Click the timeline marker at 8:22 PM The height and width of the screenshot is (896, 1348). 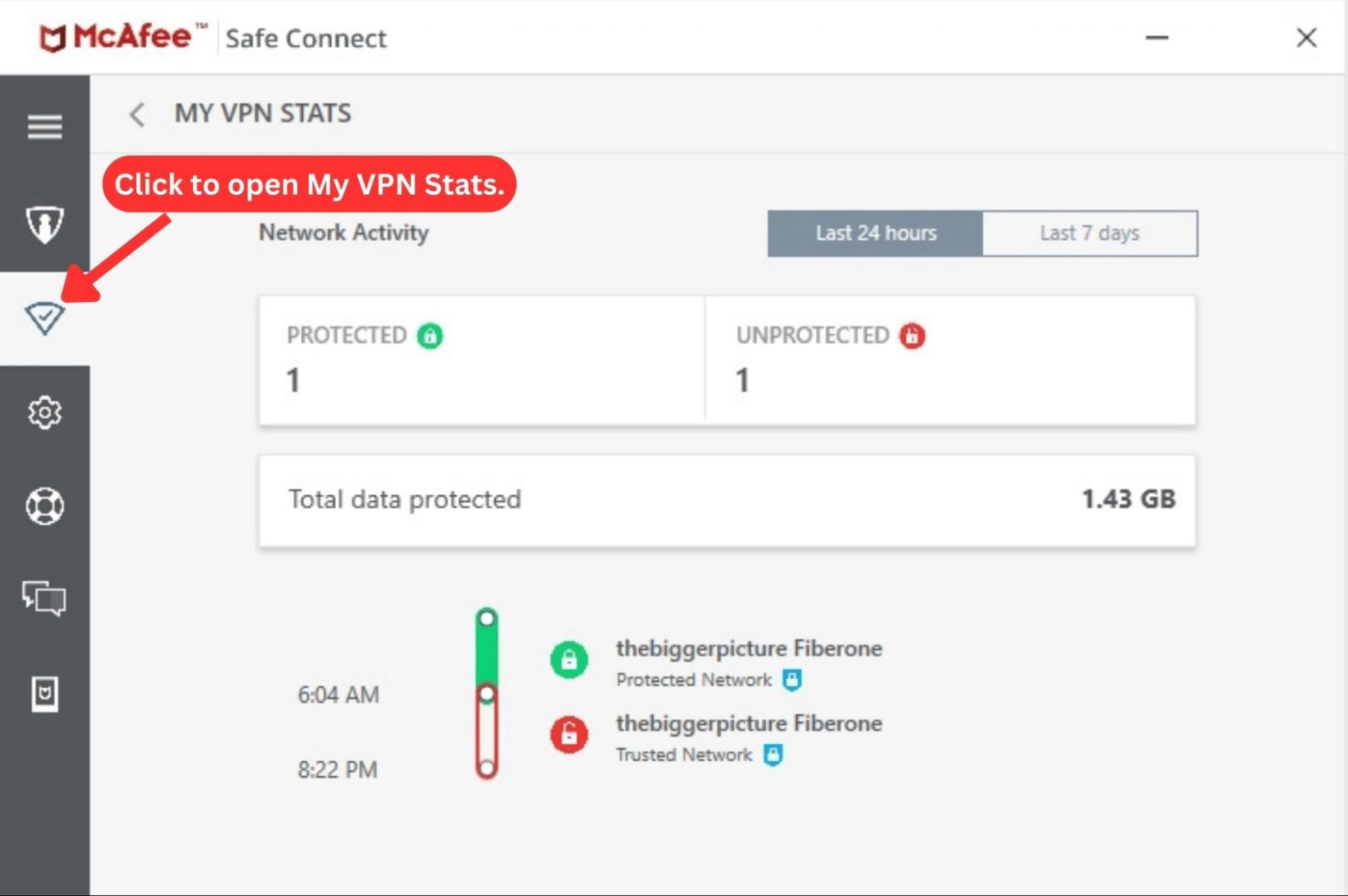point(487,768)
